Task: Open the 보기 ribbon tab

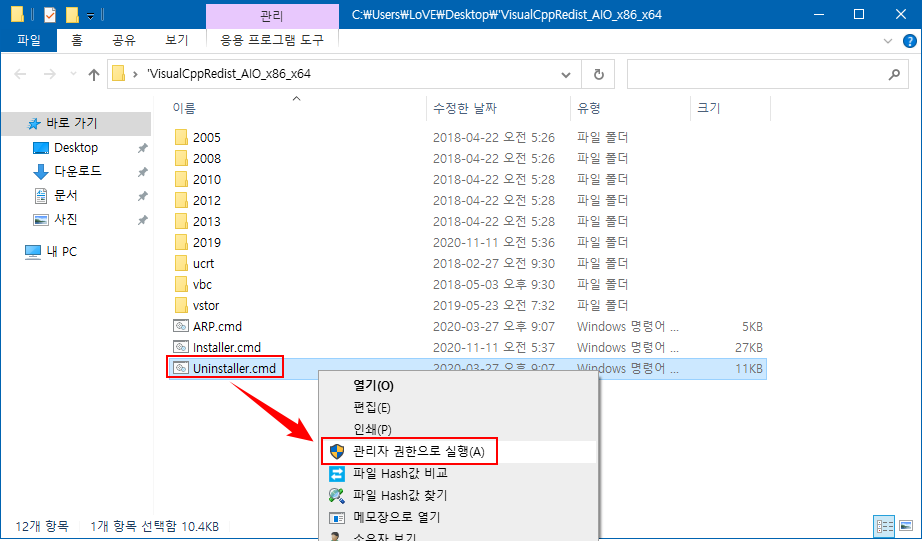Action: [x=177, y=41]
